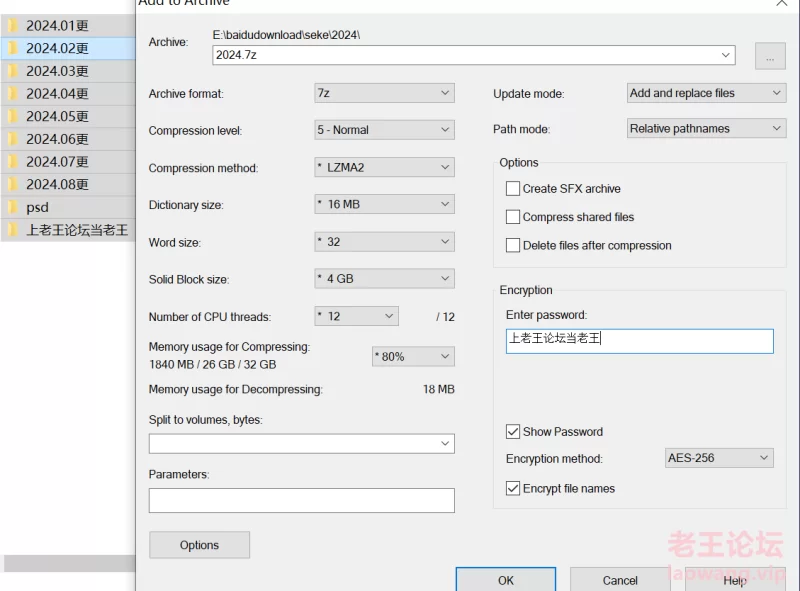Click folder icon of 上老王论坛当老王
This screenshot has width=800, height=591.
click(13, 230)
